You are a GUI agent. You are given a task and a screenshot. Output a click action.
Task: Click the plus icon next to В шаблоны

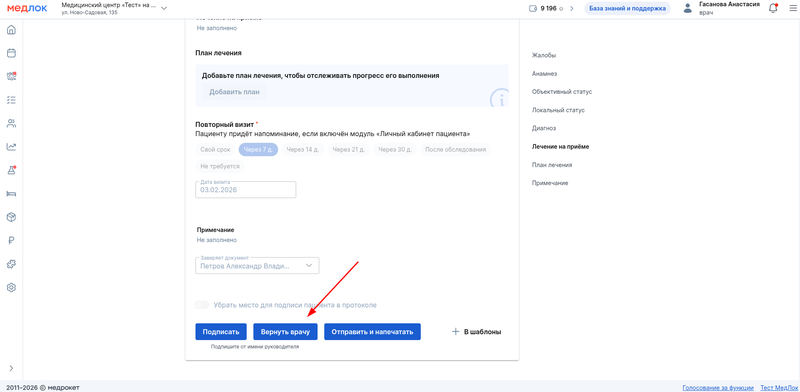click(456, 332)
